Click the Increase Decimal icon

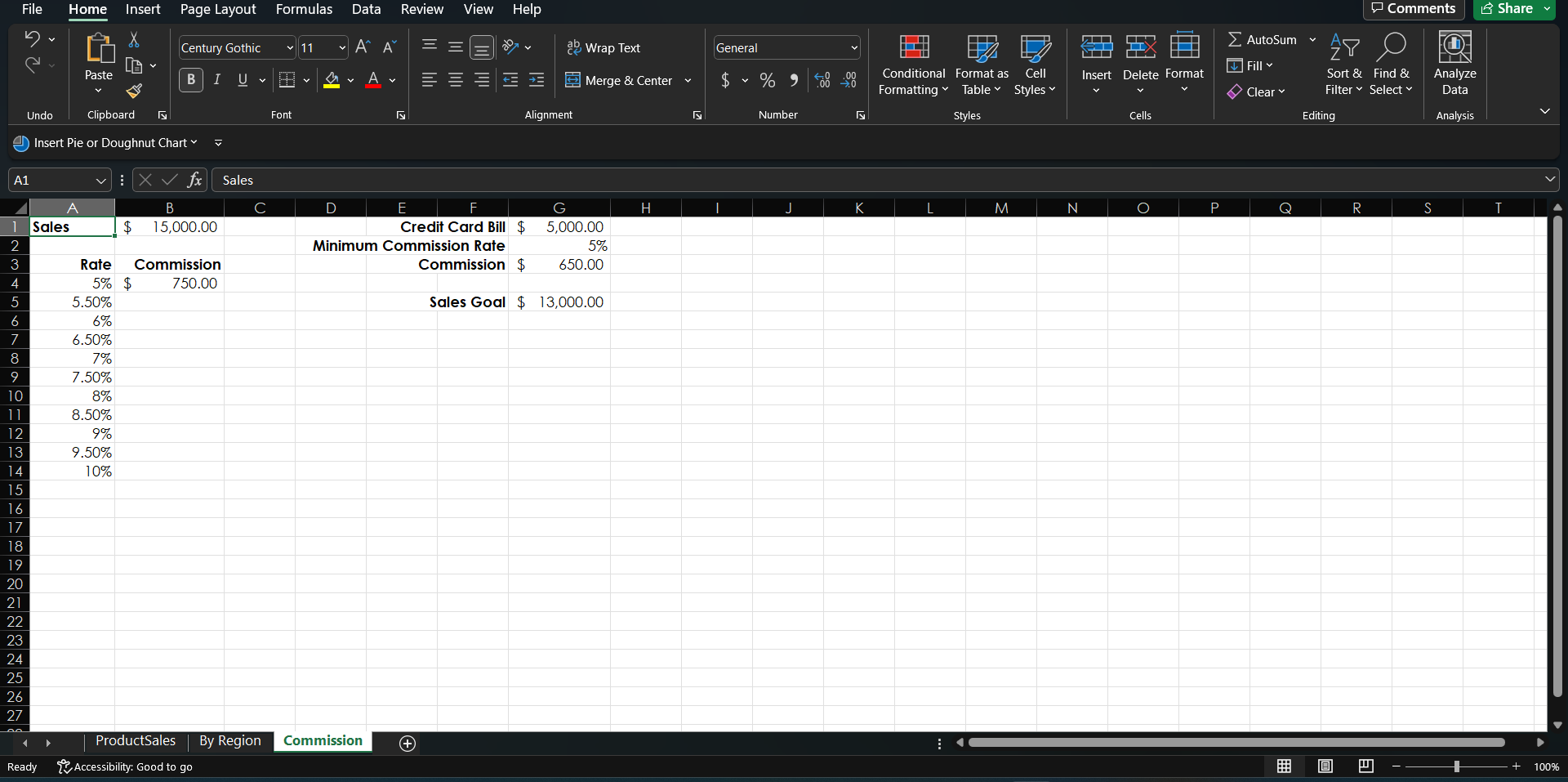click(822, 80)
